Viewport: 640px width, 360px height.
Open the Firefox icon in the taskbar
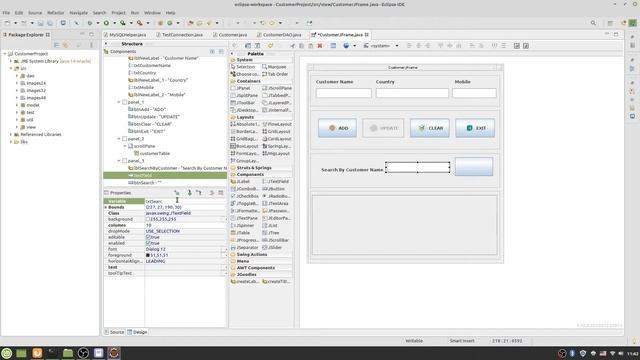(37, 353)
